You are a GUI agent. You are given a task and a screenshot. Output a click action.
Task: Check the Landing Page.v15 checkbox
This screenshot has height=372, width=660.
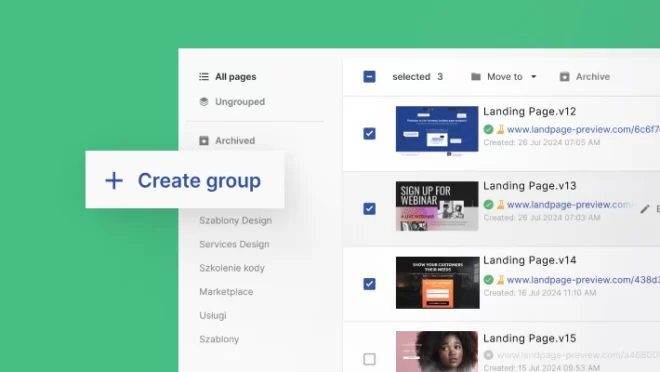(369, 359)
